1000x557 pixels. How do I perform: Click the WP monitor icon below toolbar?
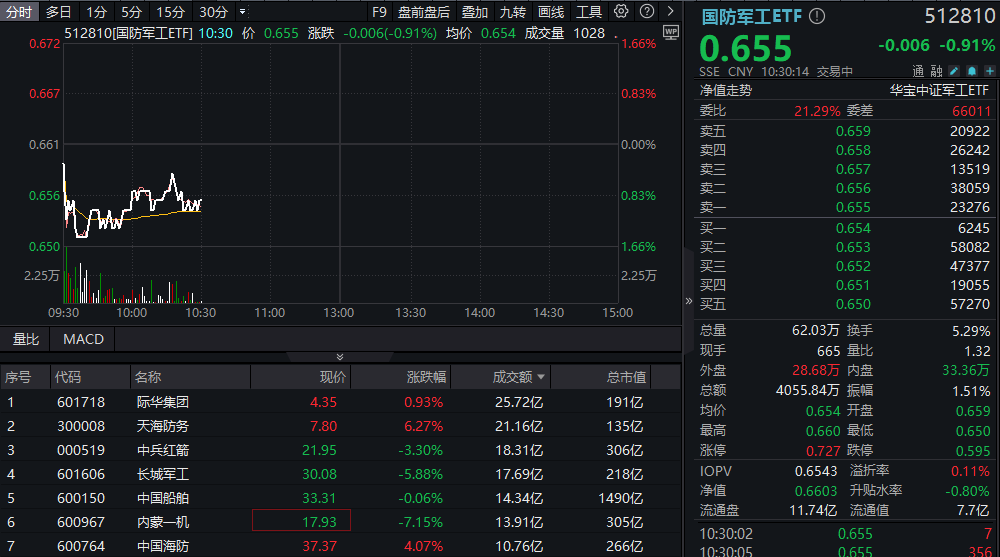[671, 32]
